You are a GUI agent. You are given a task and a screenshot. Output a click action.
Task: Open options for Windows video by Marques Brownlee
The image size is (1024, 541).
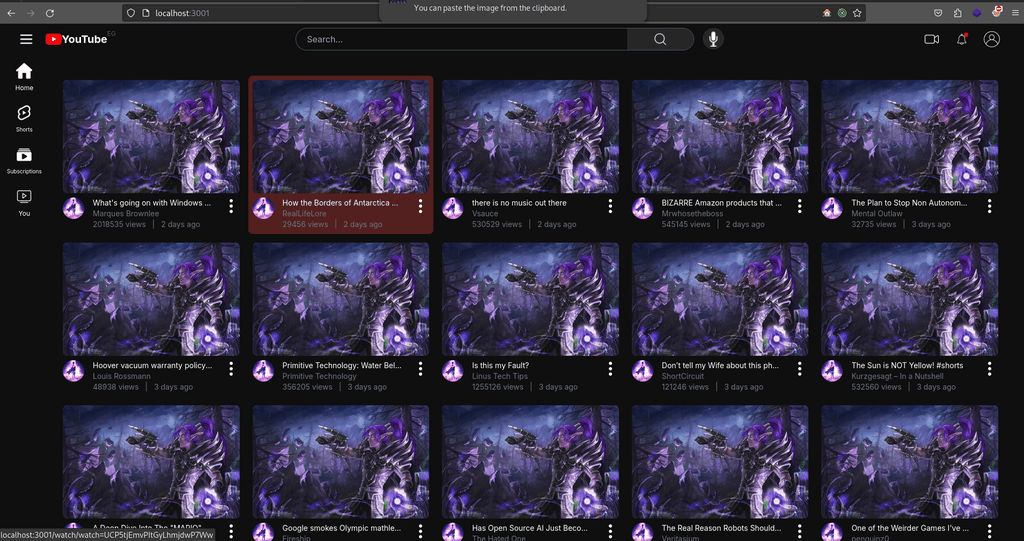pyautogui.click(x=231, y=206)
